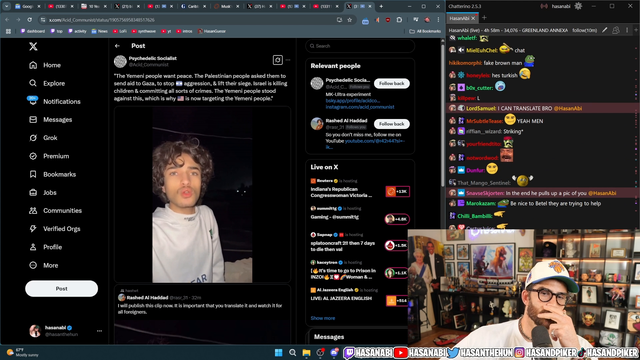Viewport: 640px width, 360px height.
Task: Click the browser address bar URL
Action: coord(102,20)
